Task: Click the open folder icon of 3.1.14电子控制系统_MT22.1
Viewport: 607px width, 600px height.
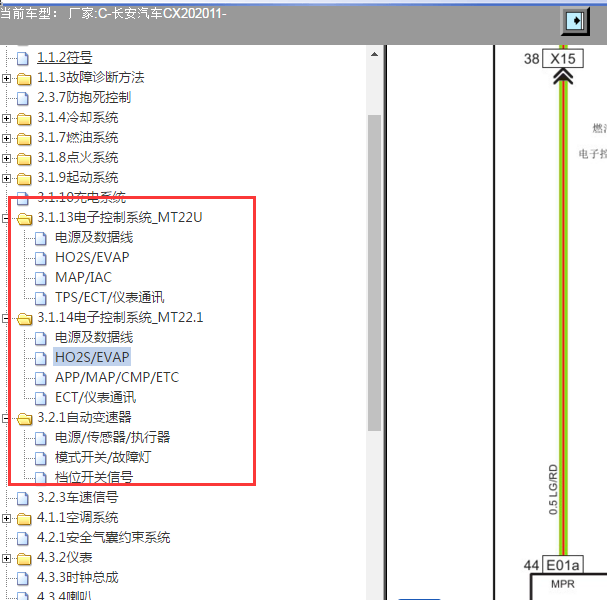Action: (24, 319)
